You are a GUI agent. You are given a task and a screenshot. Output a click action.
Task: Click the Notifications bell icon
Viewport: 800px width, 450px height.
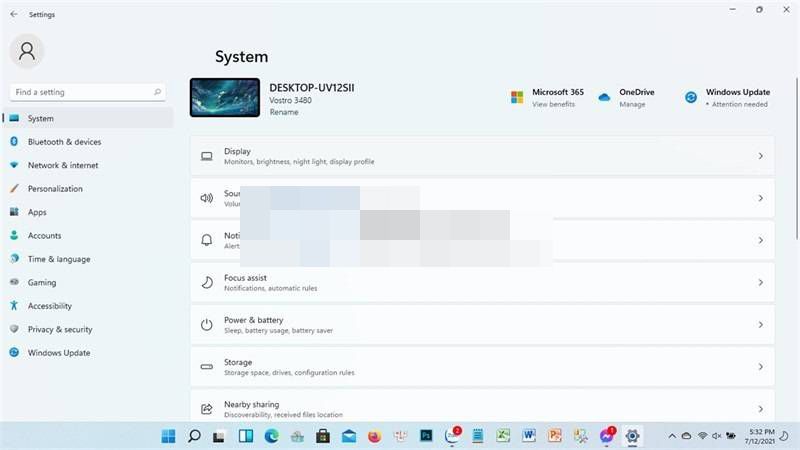(207, 240)
